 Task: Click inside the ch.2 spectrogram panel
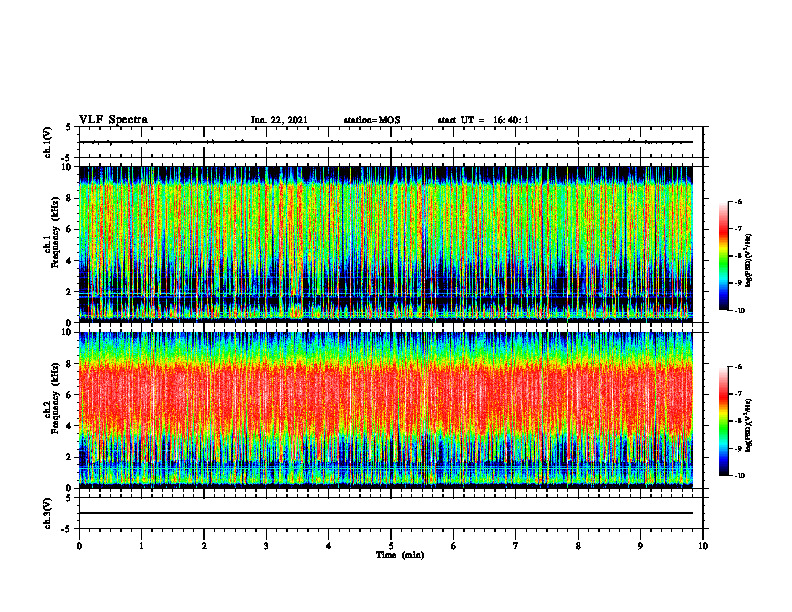click(x=386, y=410)
